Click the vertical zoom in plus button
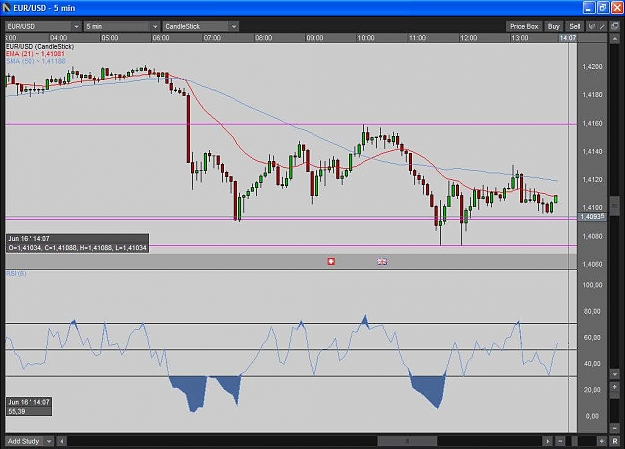625x449 pixels. pyautogui.click(x=614, y=387)
